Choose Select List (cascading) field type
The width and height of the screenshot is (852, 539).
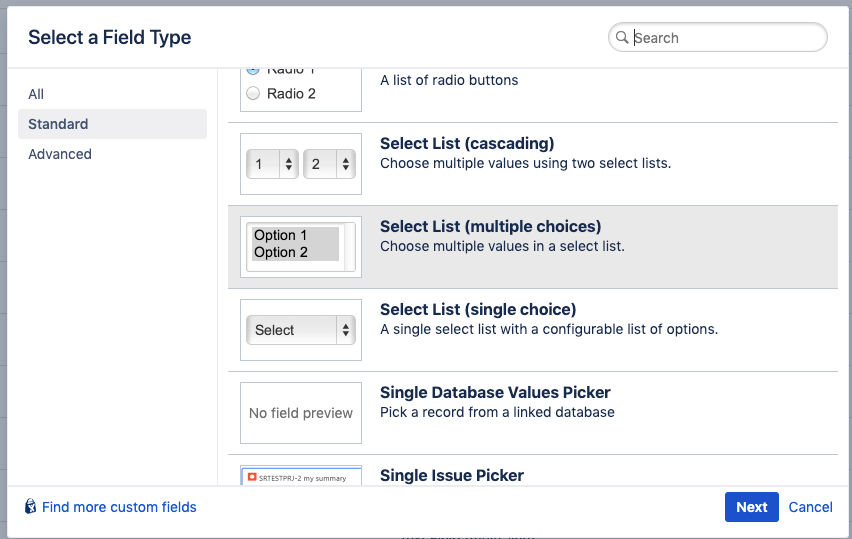tap(532, 164)
